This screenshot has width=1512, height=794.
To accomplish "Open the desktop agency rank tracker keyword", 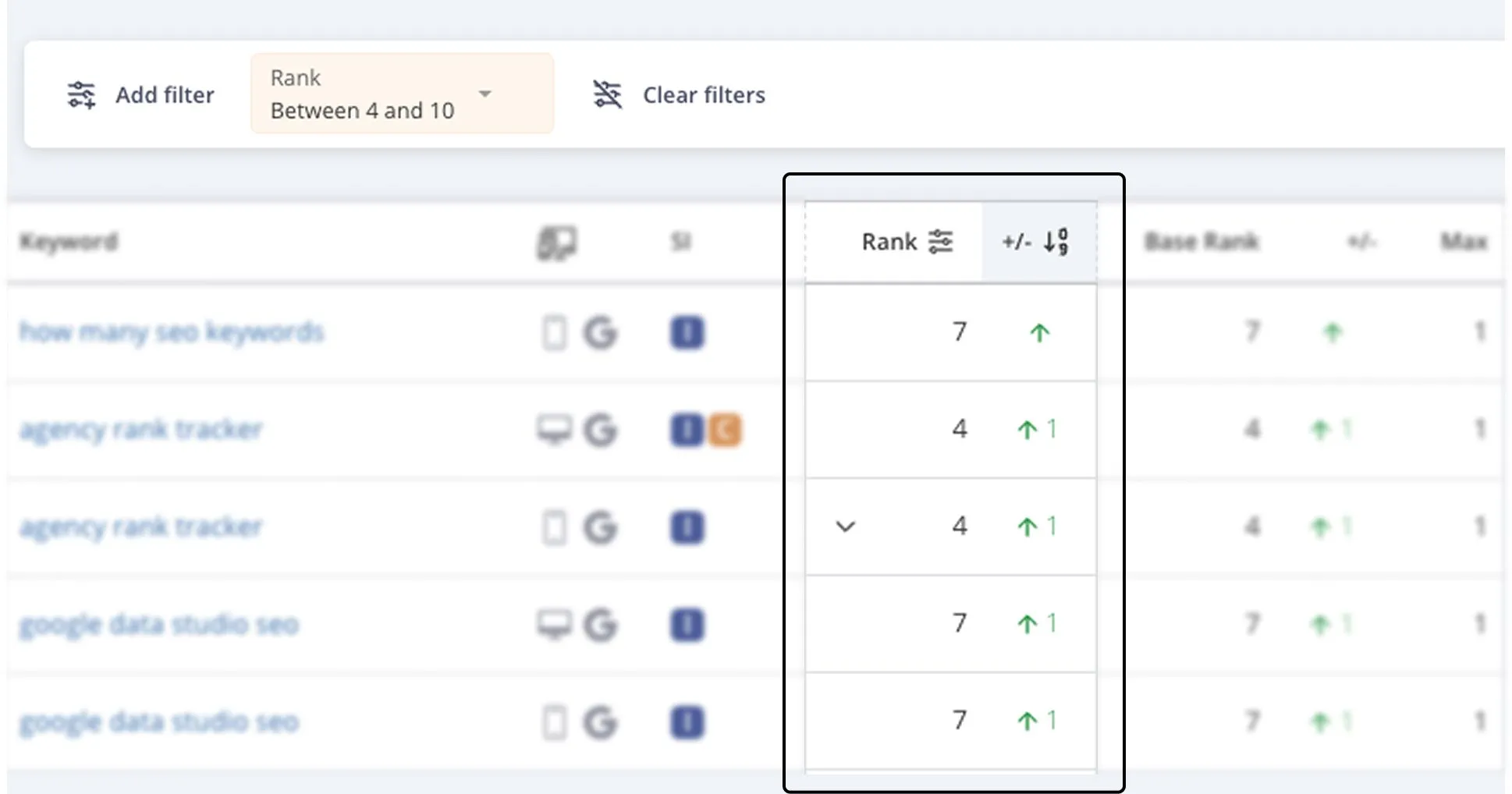I will pyautogui.click(x=141, y=430).
